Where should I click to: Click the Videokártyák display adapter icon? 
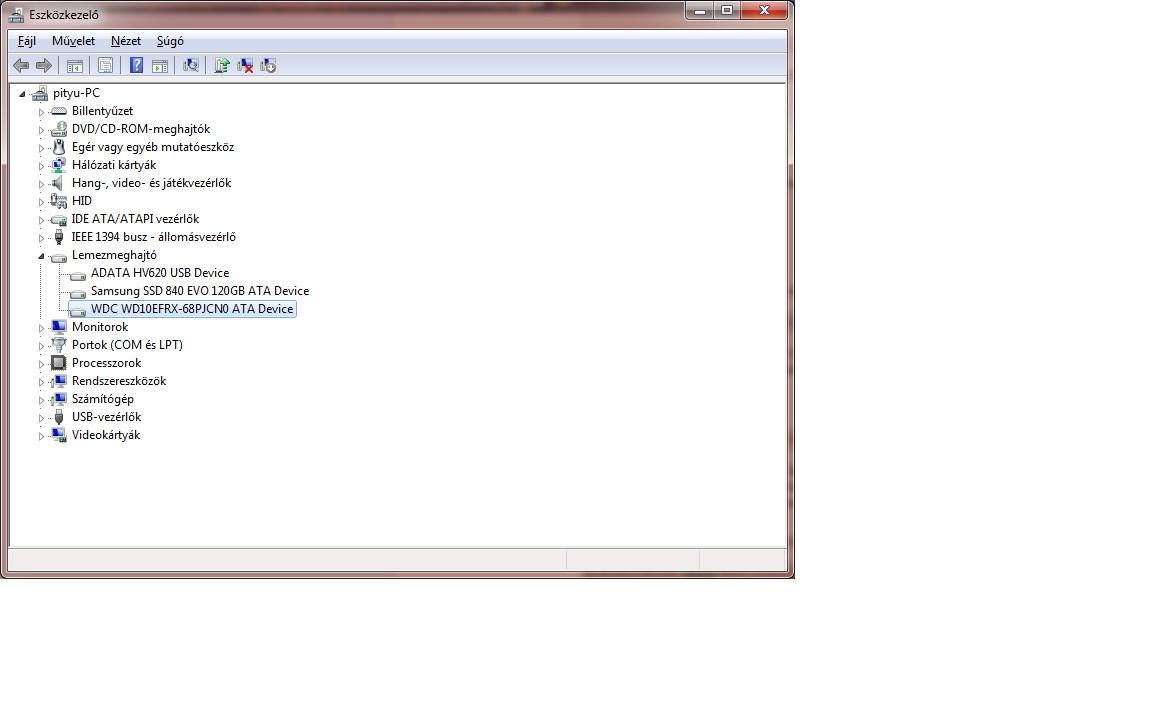point(59,435)
